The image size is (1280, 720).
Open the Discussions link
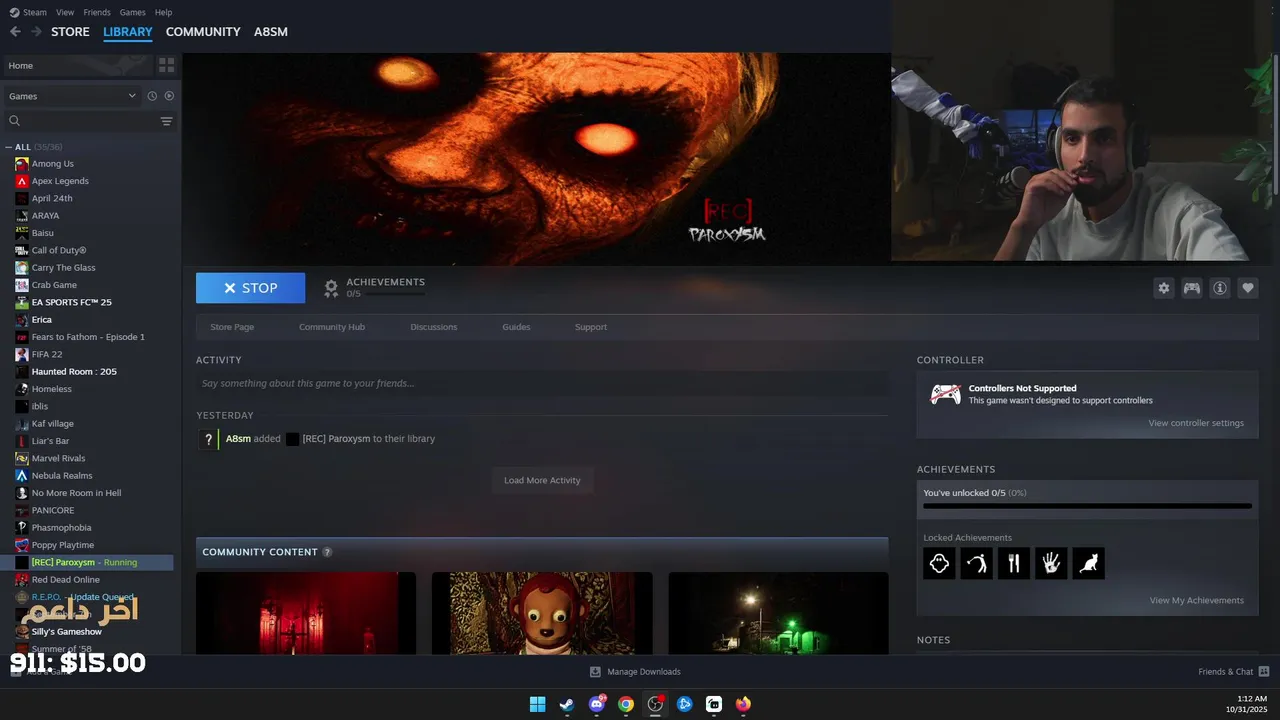434,327
